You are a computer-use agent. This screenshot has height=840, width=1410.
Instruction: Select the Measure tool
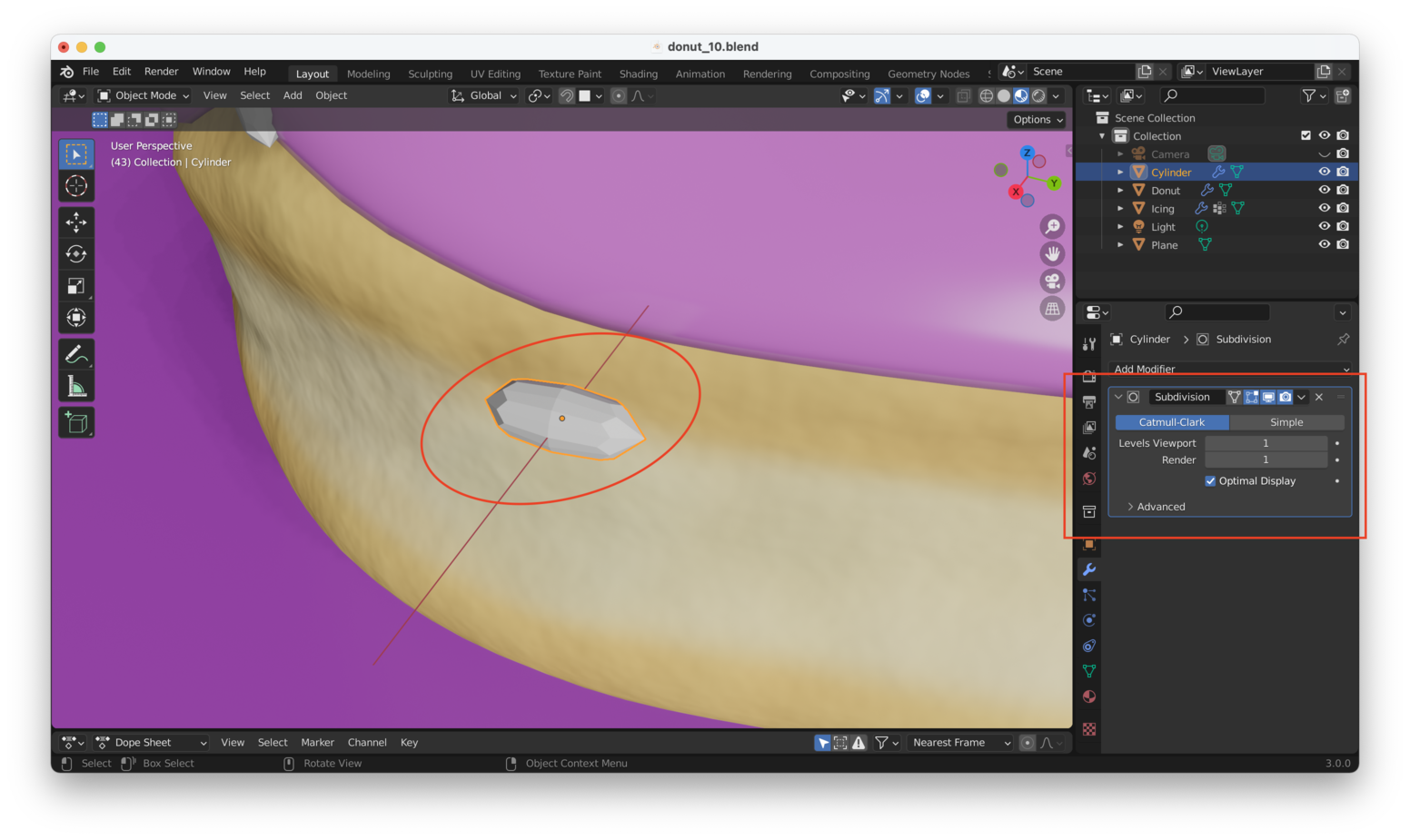pyautogui.click(x=76, y=387)
